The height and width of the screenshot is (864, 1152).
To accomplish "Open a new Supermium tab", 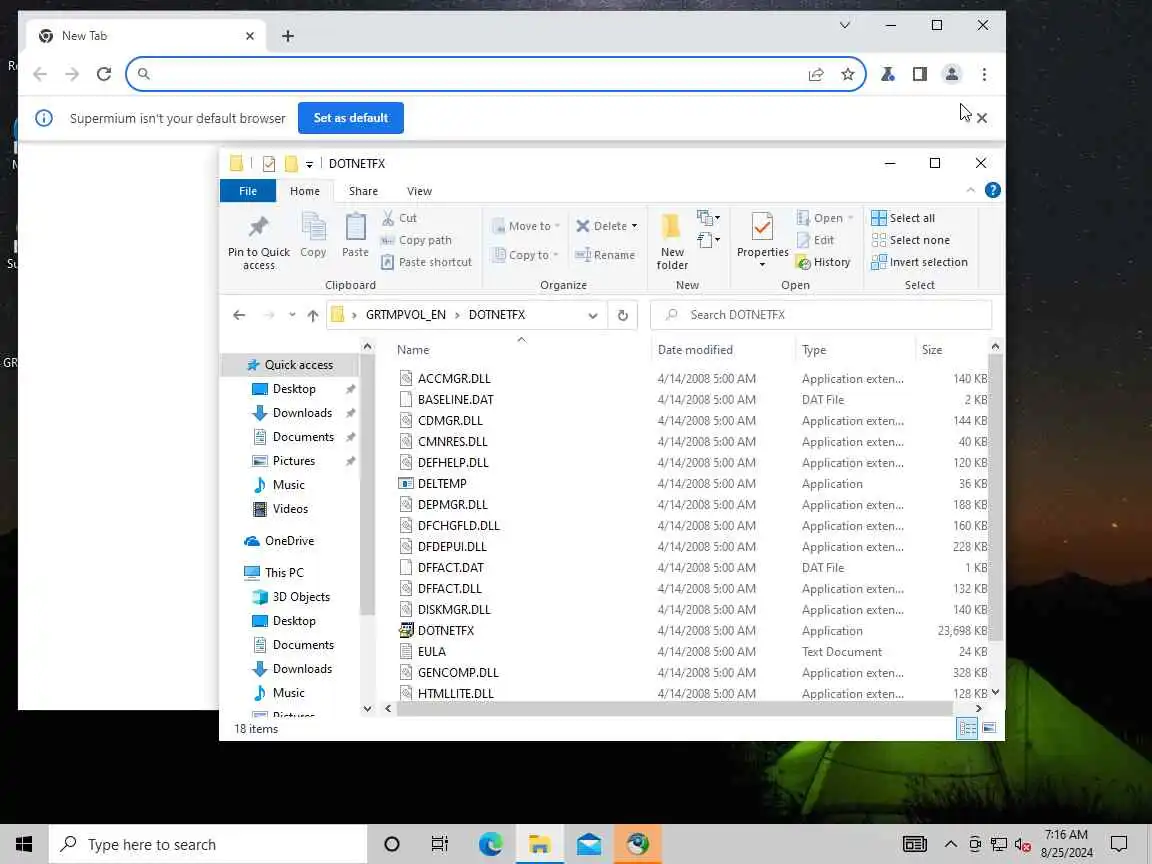I will [287, 36].
